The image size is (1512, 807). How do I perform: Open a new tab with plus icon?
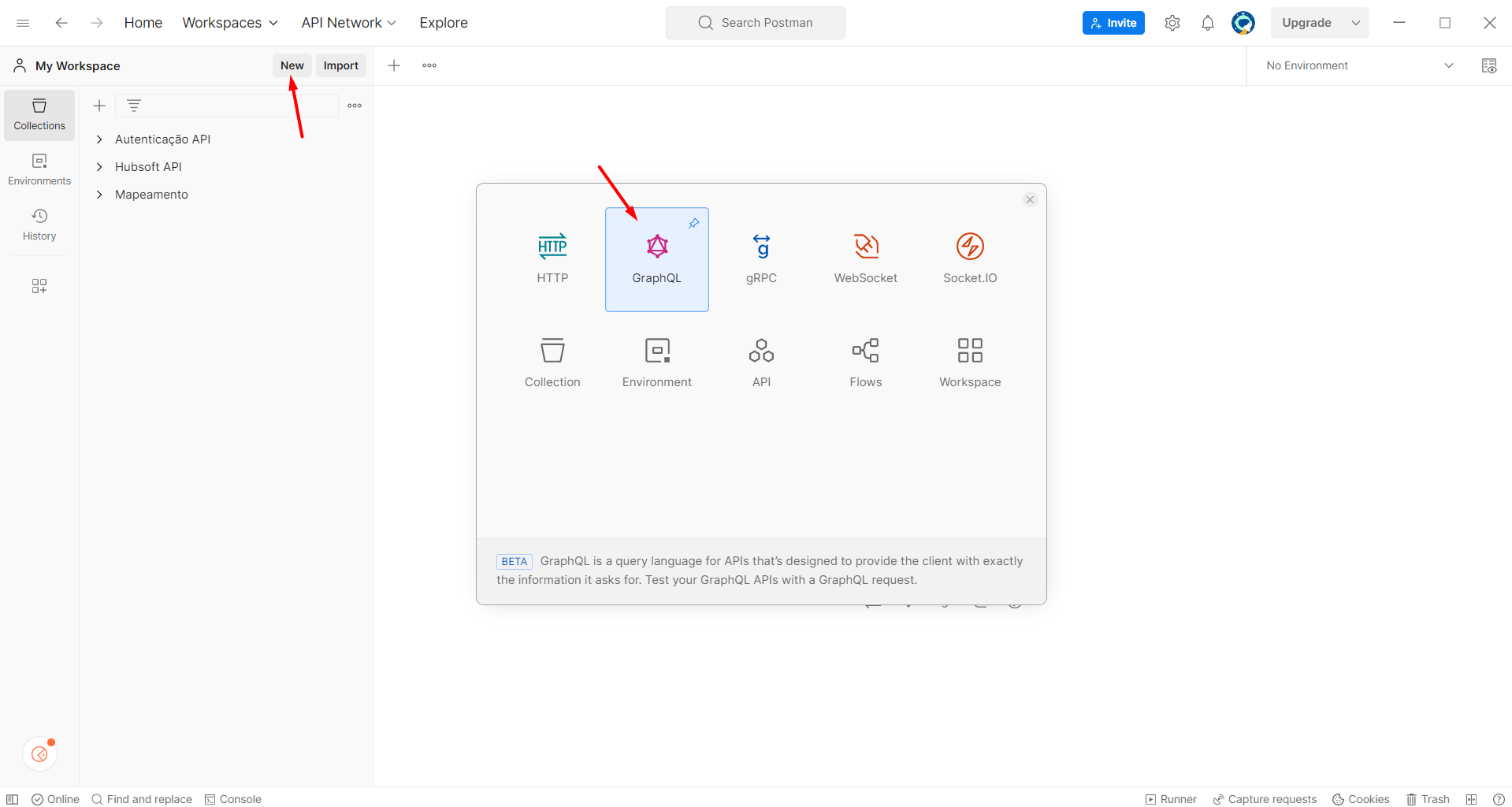pyautogui.click(x=394, y=65)
